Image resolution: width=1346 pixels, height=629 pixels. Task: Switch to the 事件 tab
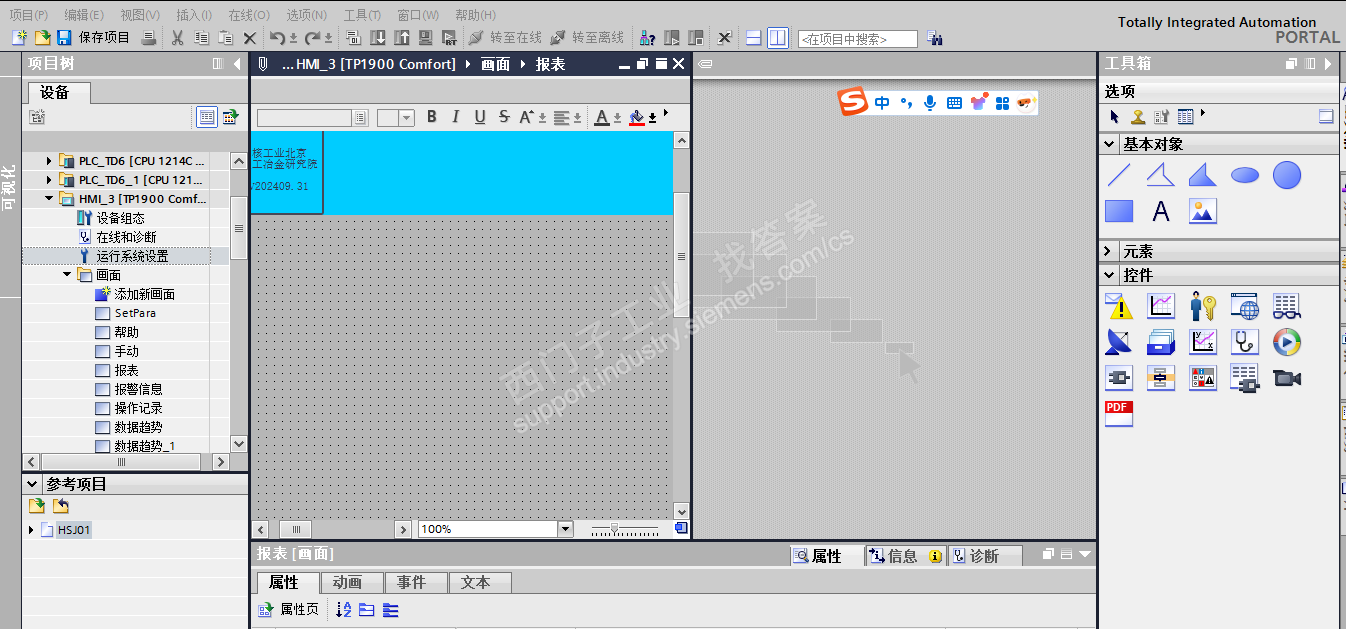[x=416, y=582]
